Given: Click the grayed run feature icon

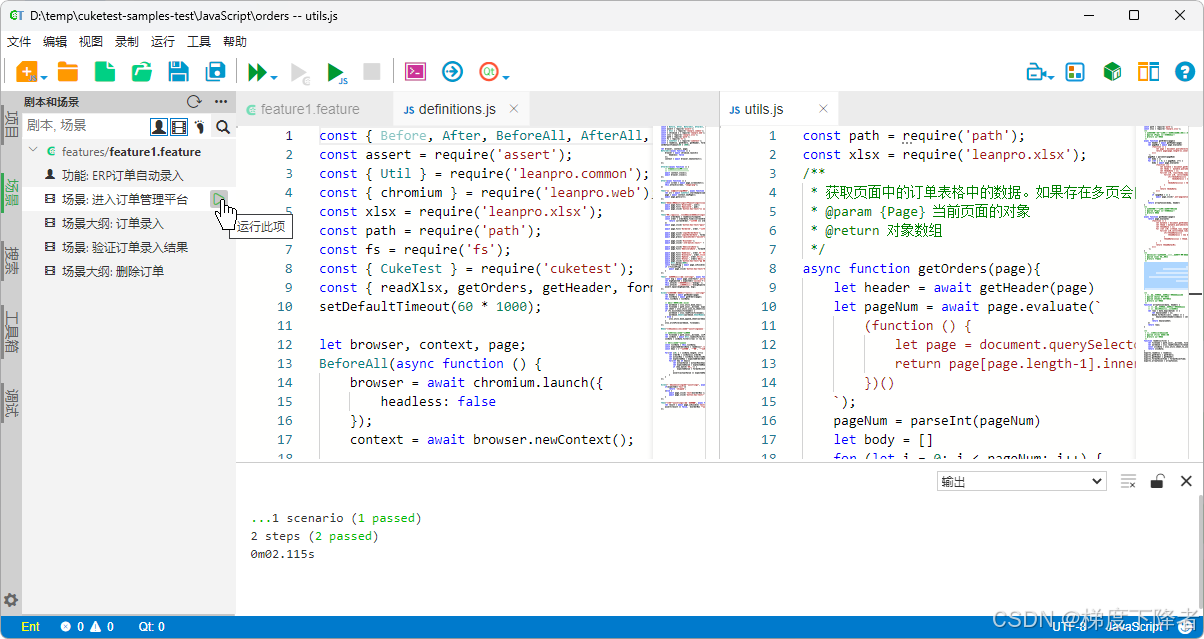Looking at the screenshot, I should (300, 72).
